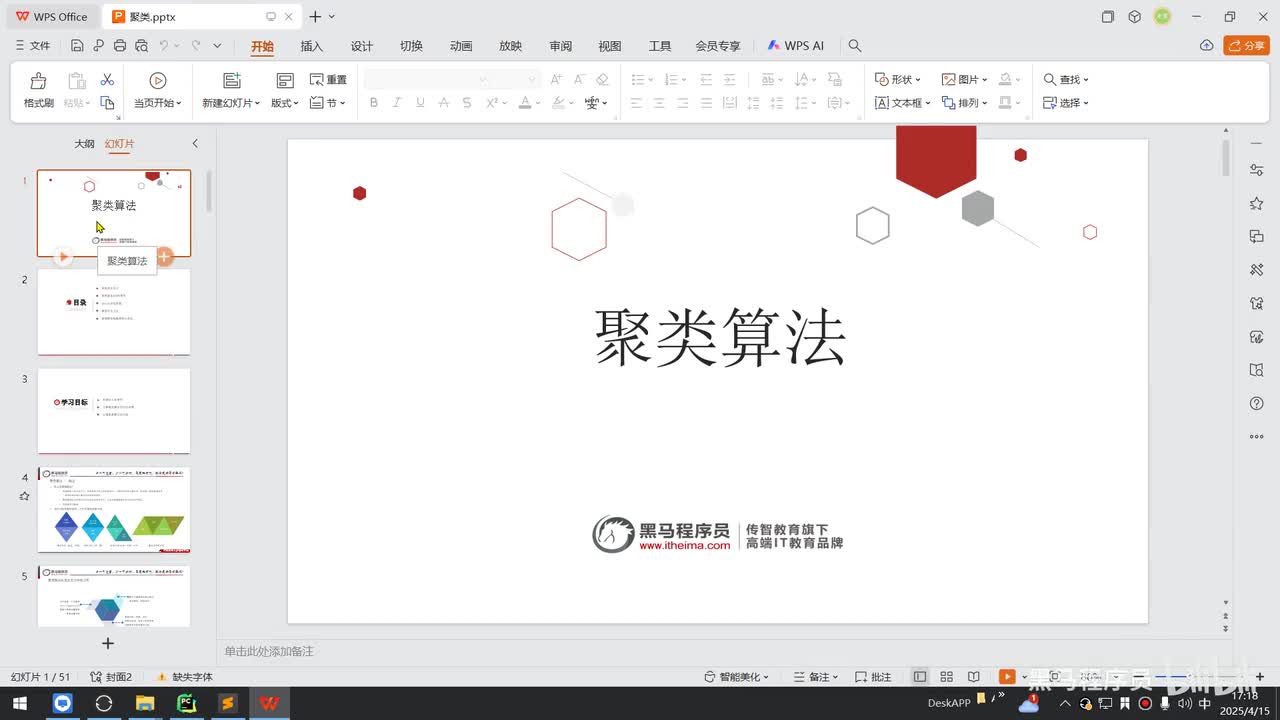The height and width of the screenshot is (720, 1280).
Task: Open the WPS Office home tab
Action: click(52, 17)
